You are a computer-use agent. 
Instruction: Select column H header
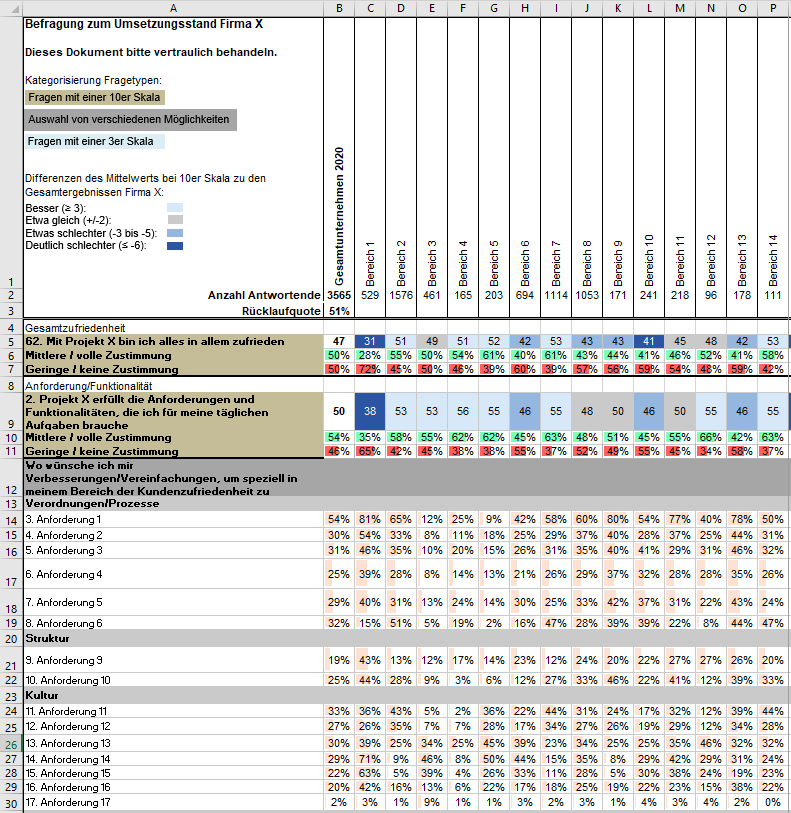click(525, 8)
